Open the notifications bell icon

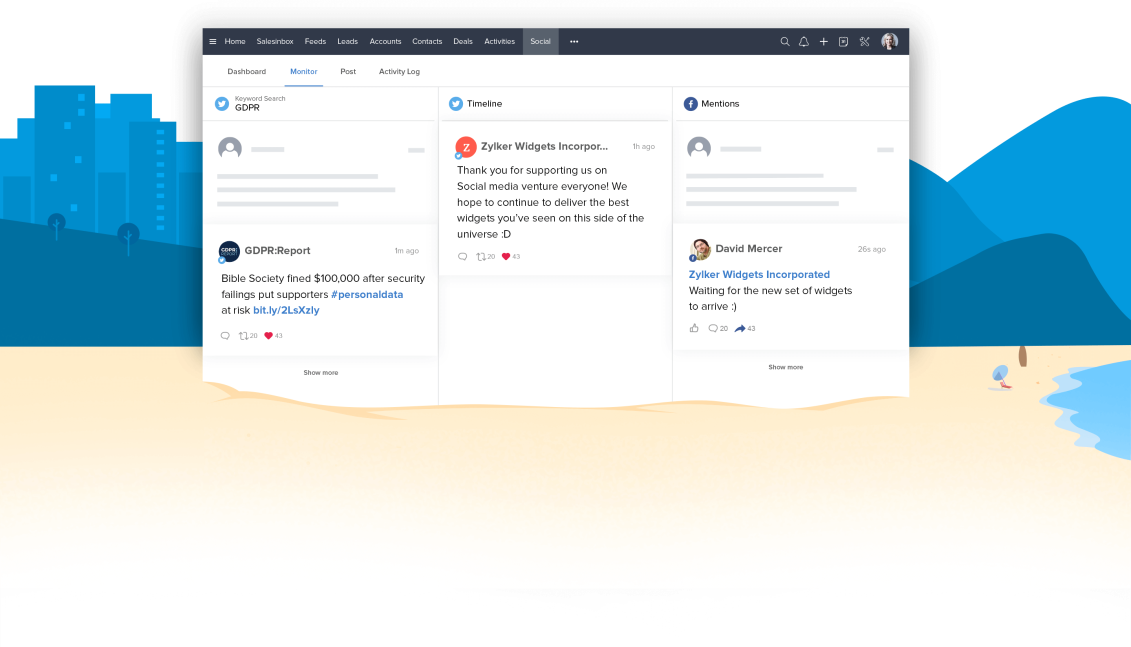(804, 42)
